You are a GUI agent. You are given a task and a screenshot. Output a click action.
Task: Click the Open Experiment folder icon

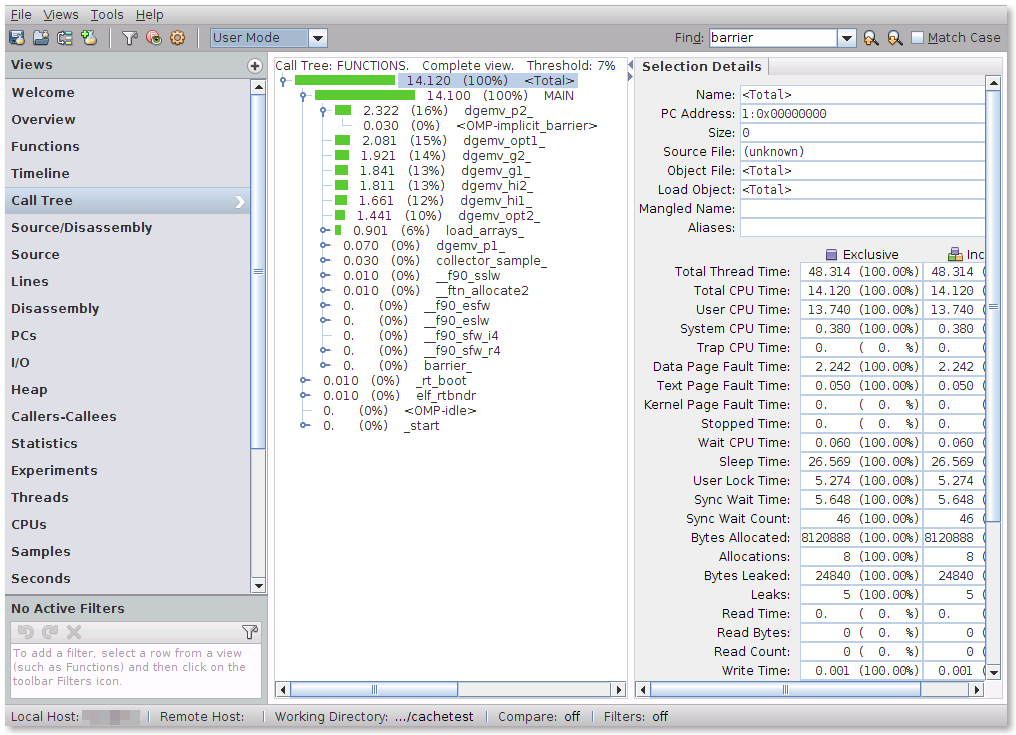tap(41, 38)
